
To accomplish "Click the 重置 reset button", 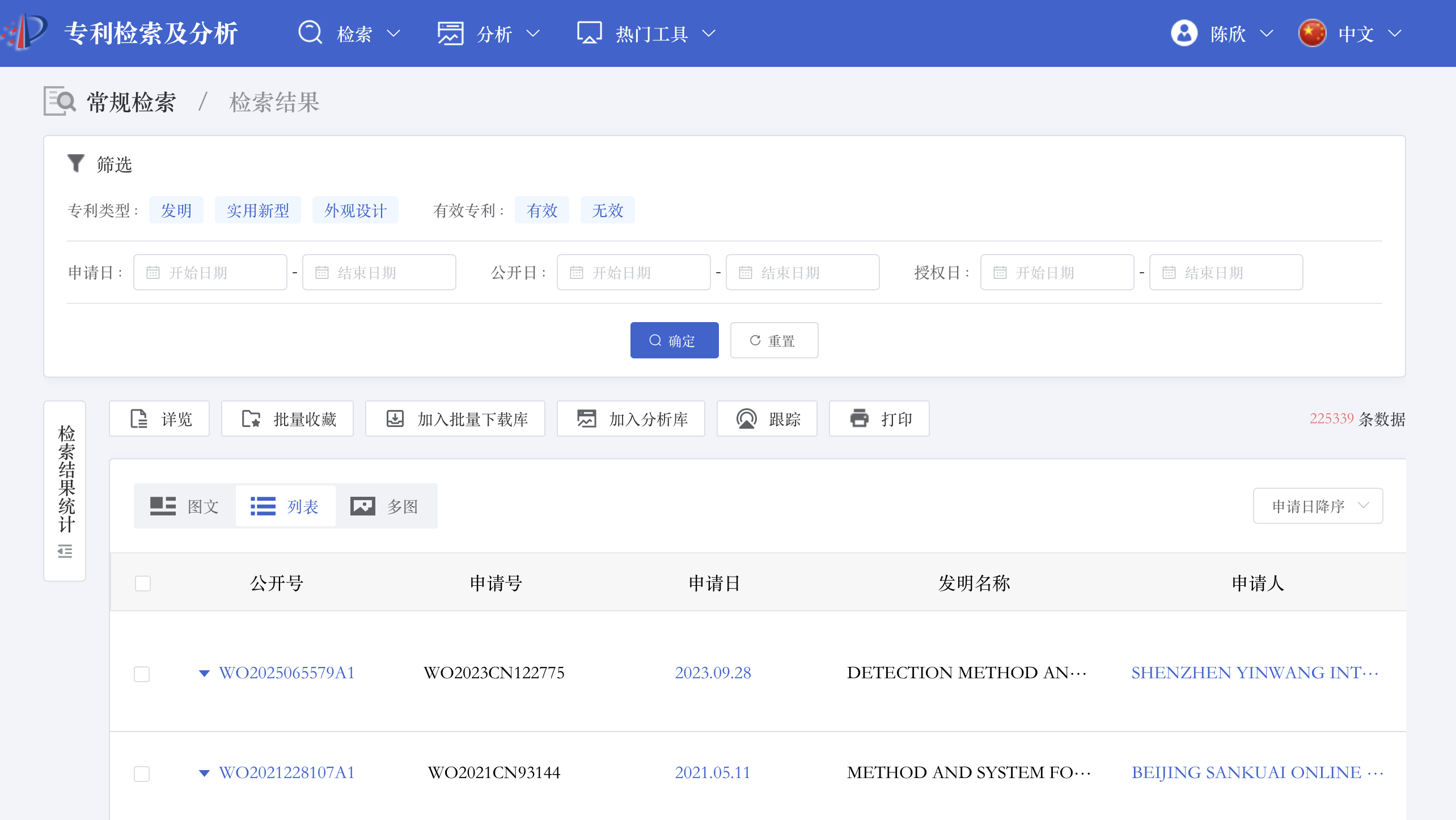I will [x=774, y=340].
